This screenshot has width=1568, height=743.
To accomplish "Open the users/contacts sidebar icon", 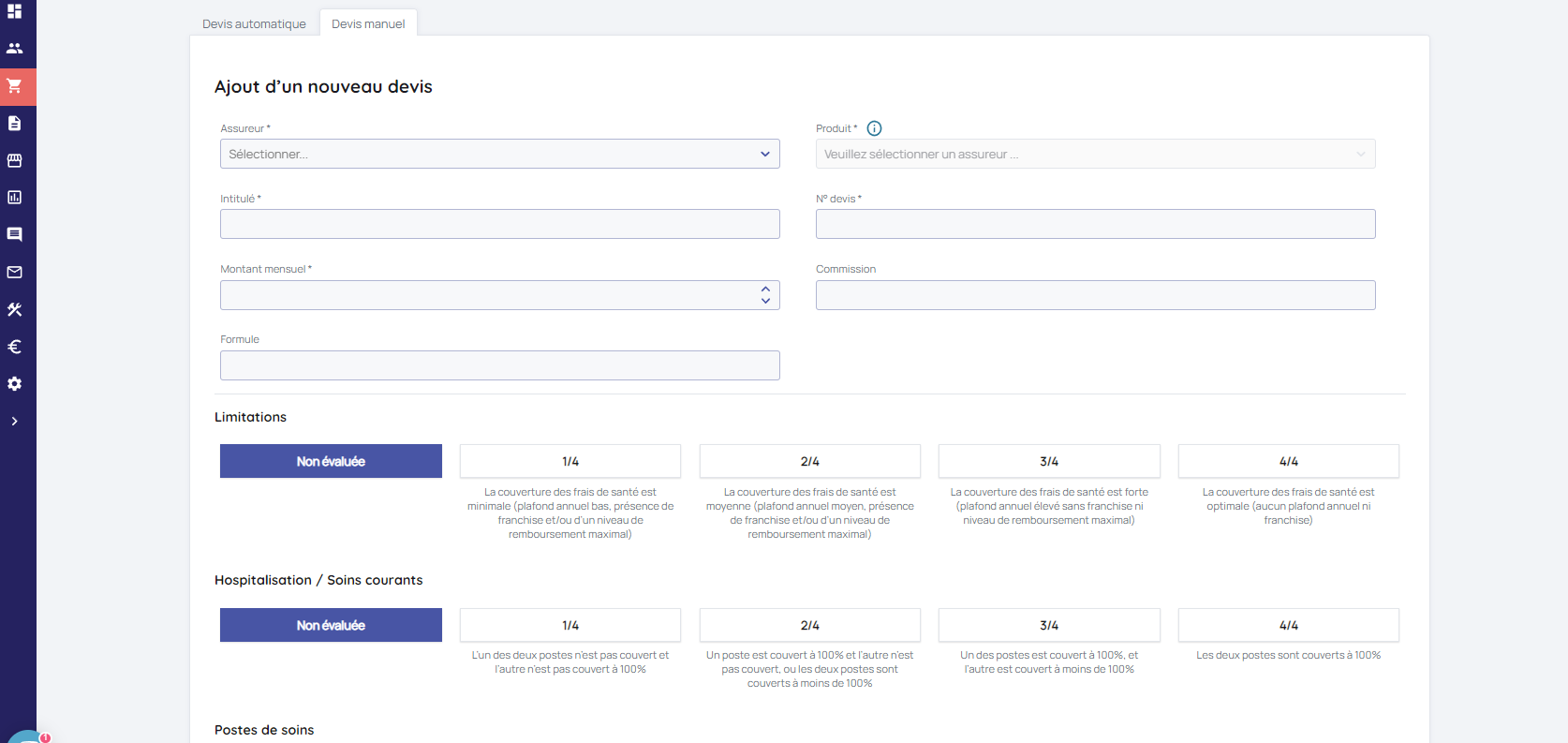I will click(x=15, y=49).
